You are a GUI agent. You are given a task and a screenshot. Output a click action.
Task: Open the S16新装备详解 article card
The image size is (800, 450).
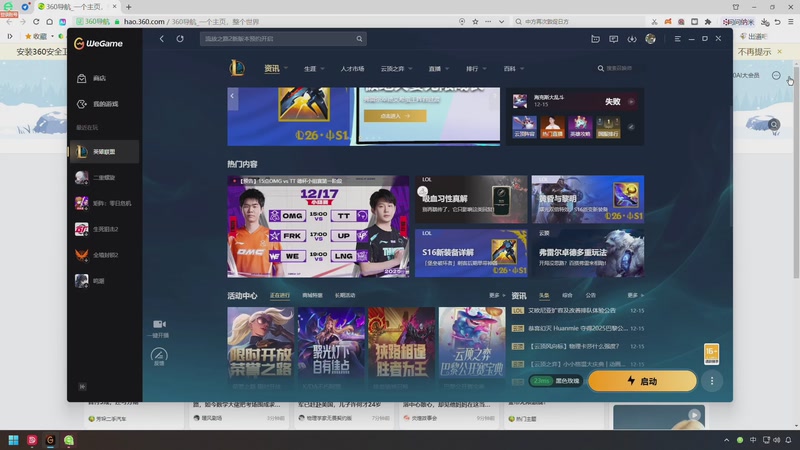coord(471,253)
